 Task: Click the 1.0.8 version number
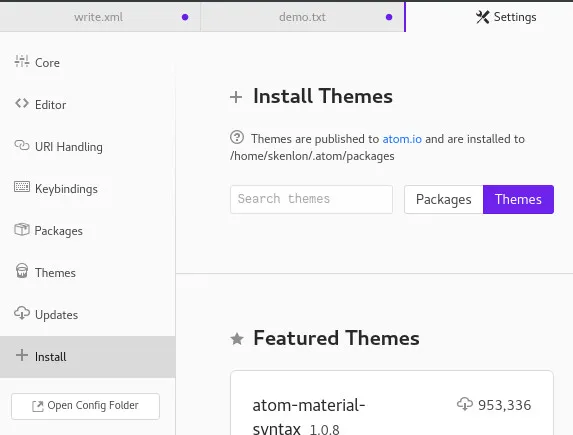click(325, 429)
